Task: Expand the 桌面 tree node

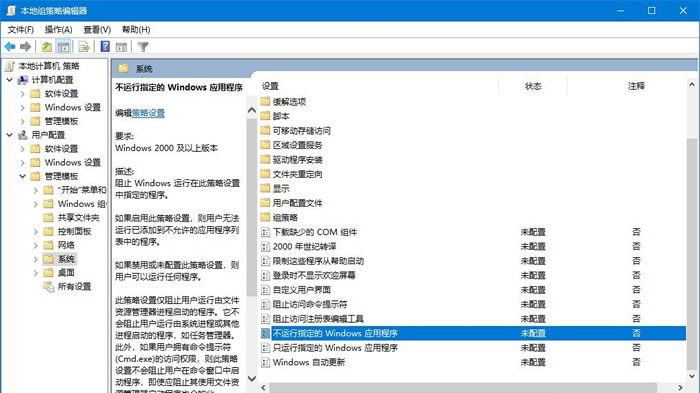Action: click(x=36, y=273)
